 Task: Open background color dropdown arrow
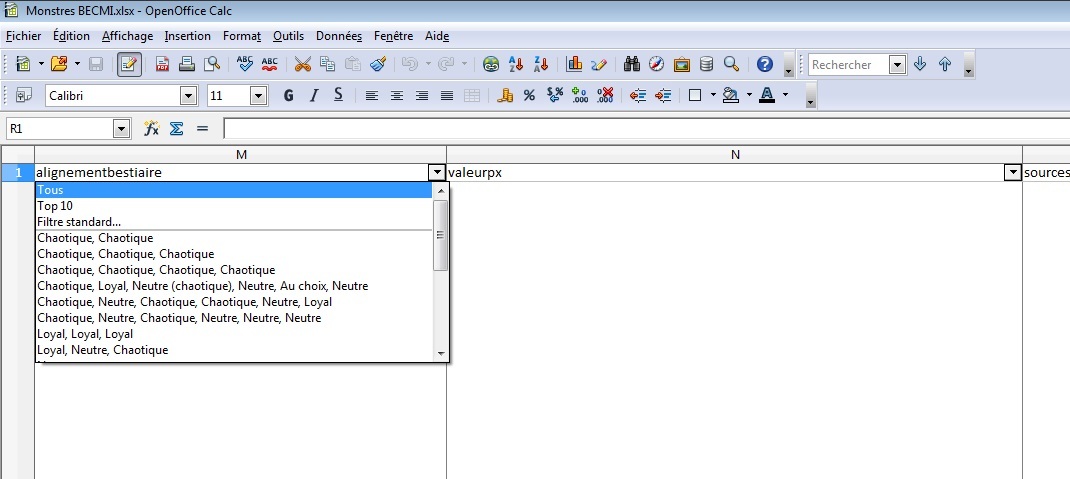point(749,95)
